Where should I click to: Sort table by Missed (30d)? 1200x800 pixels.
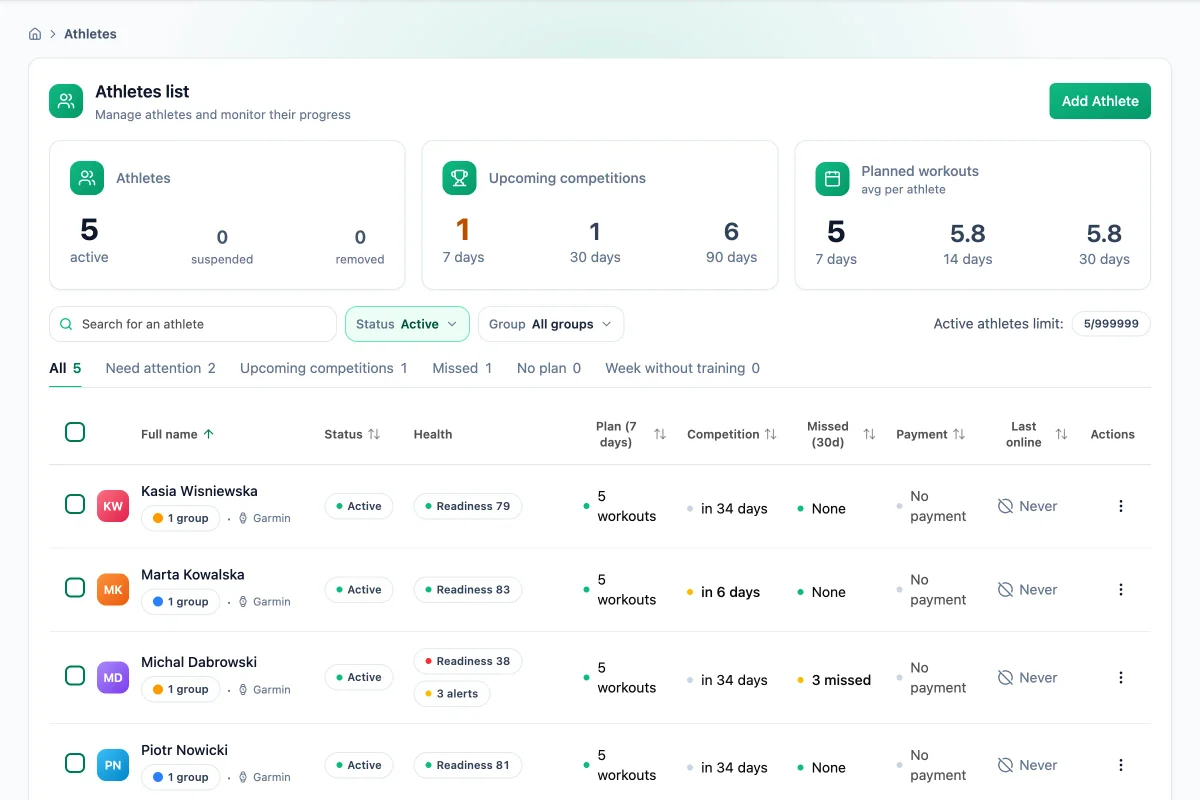pos(869,434)
